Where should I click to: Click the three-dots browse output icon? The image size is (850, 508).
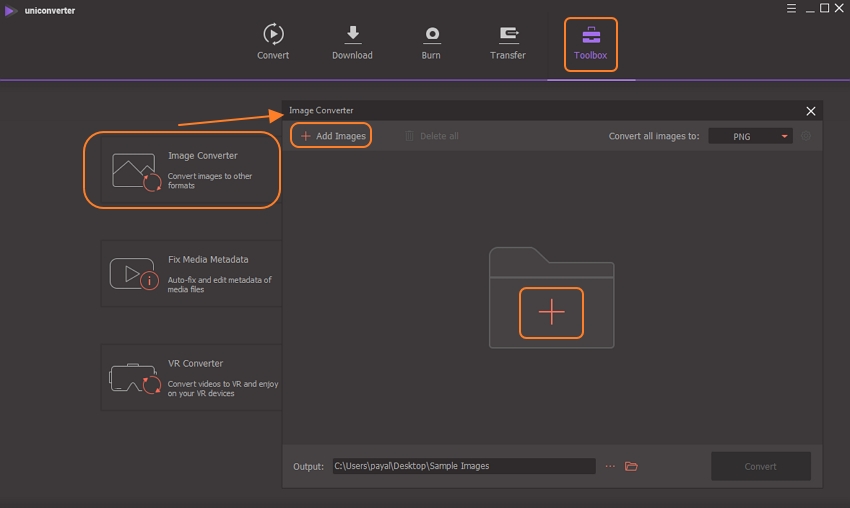click(610, 466)
